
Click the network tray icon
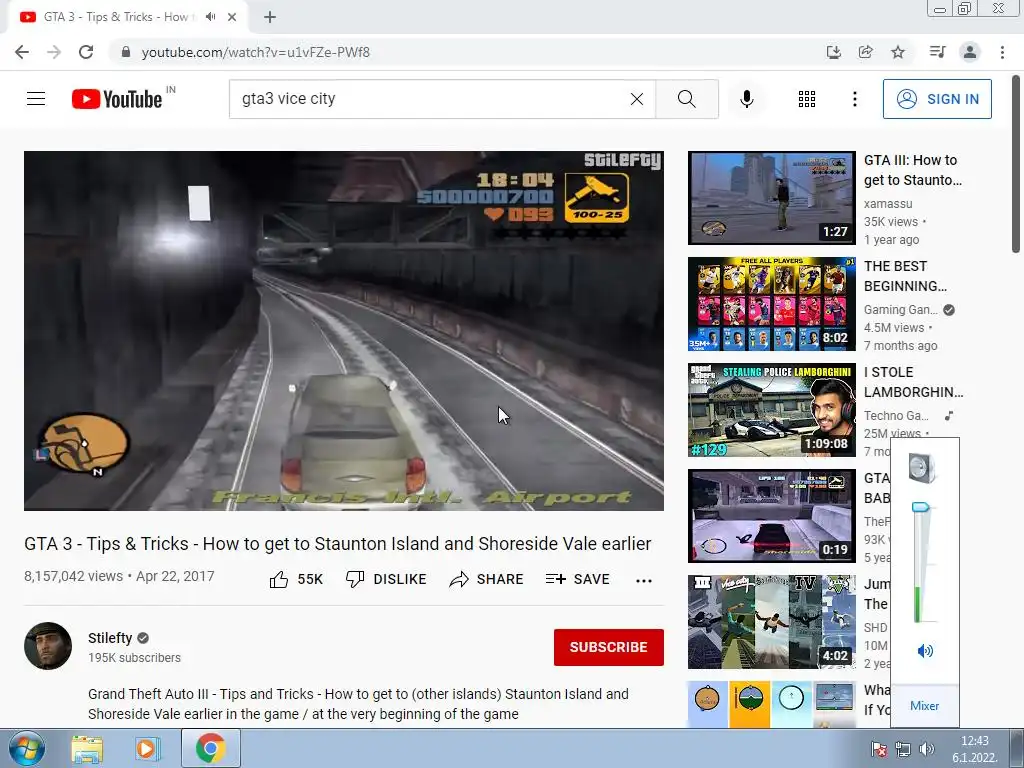[x=903, y=749]
